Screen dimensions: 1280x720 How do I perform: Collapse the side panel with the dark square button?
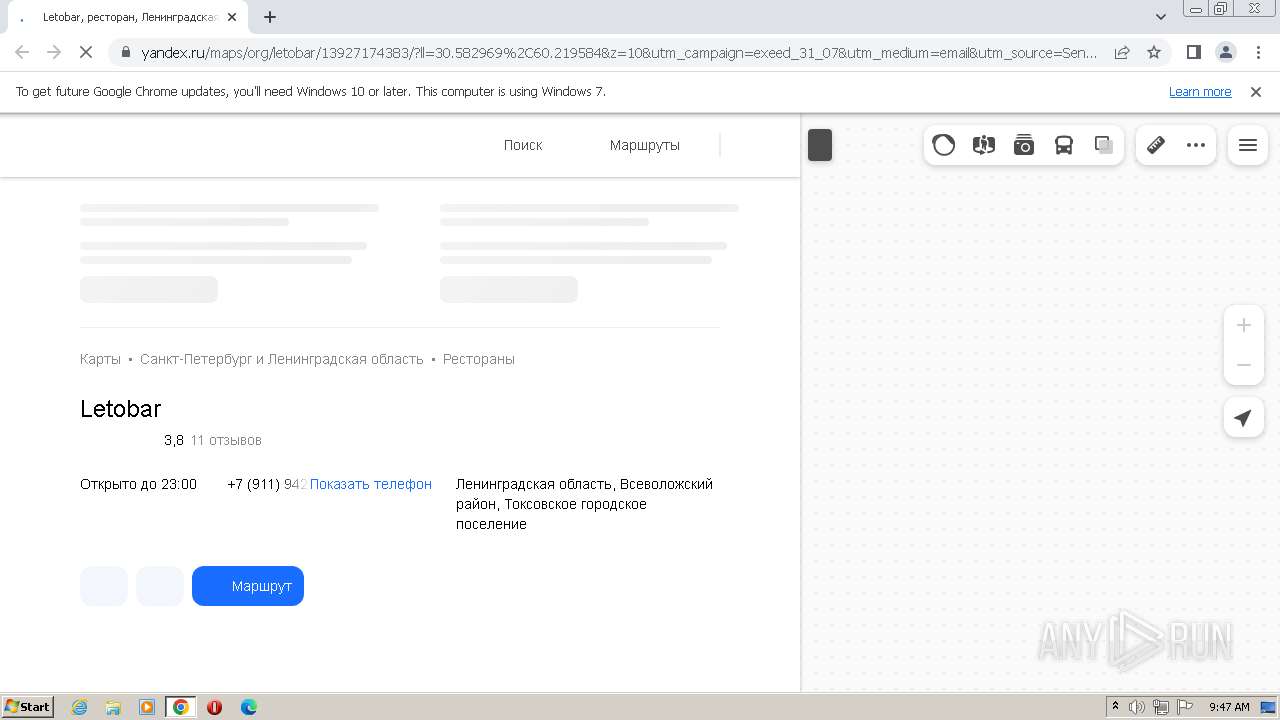[820, 145]
